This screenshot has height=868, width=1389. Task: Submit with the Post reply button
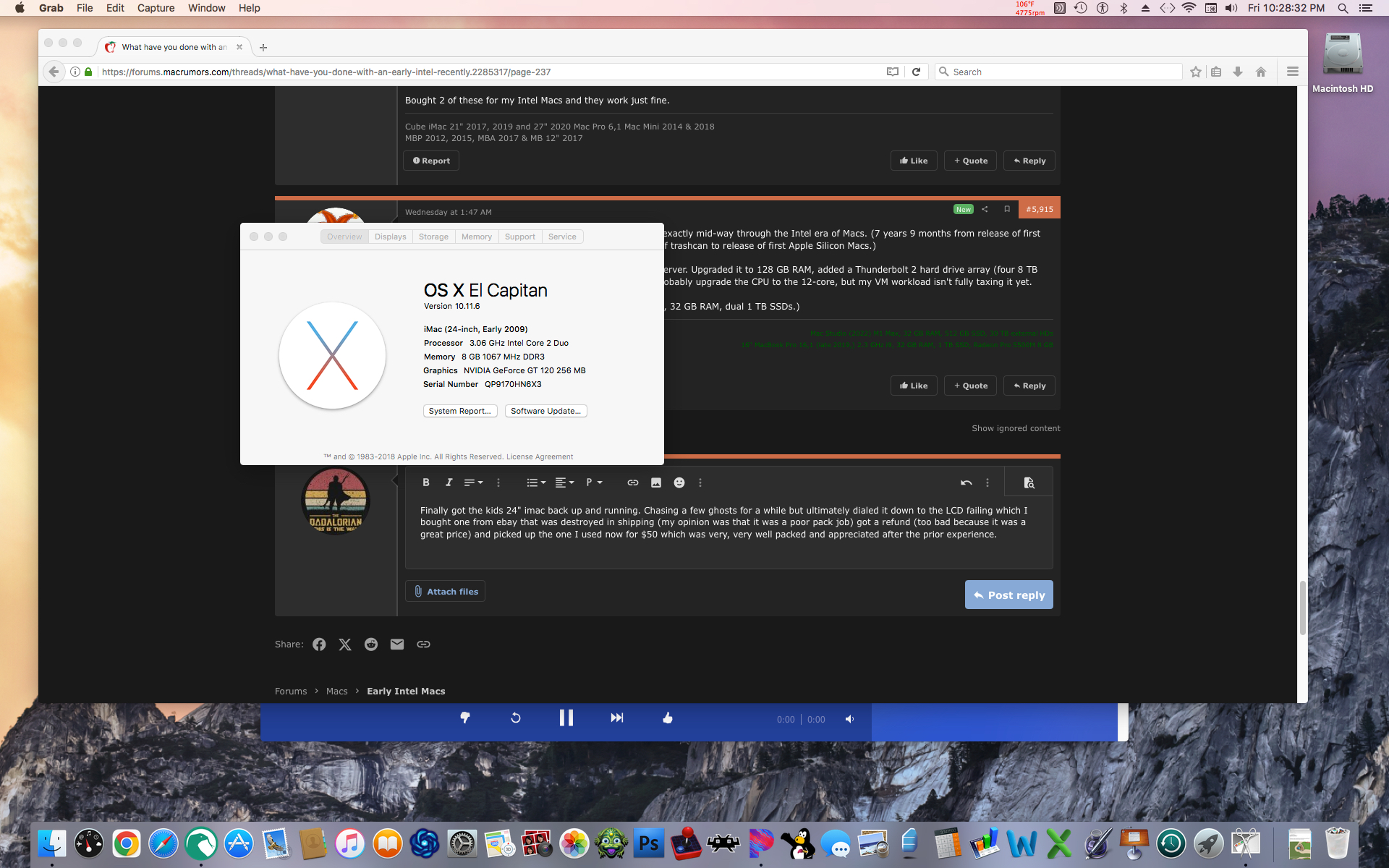1009,595
